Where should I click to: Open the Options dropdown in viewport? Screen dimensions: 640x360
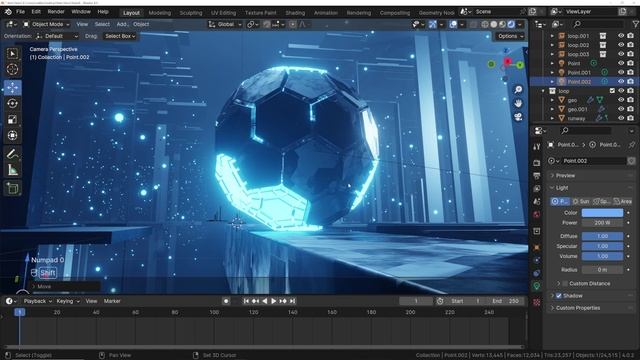pyautogui.click(x=510, y=36)
